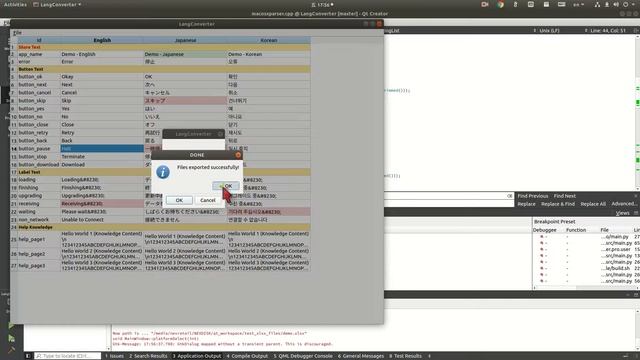The height and width of the screenshot is (360, 640).
Task: Click Replace & Find in Qt Creator
Action: tap(558, 204)
